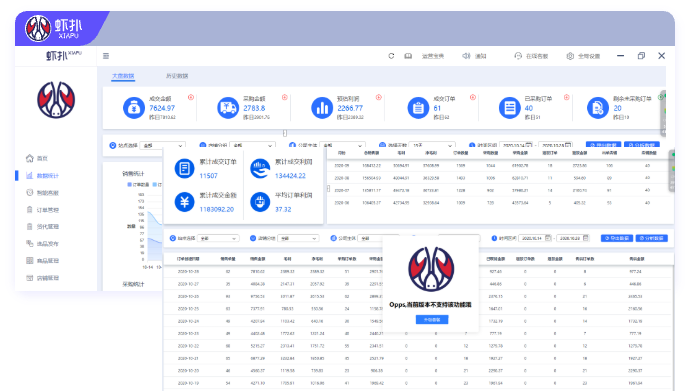Click the refresh icon in top toolbar
690x391 pixels.
(391, 56)
